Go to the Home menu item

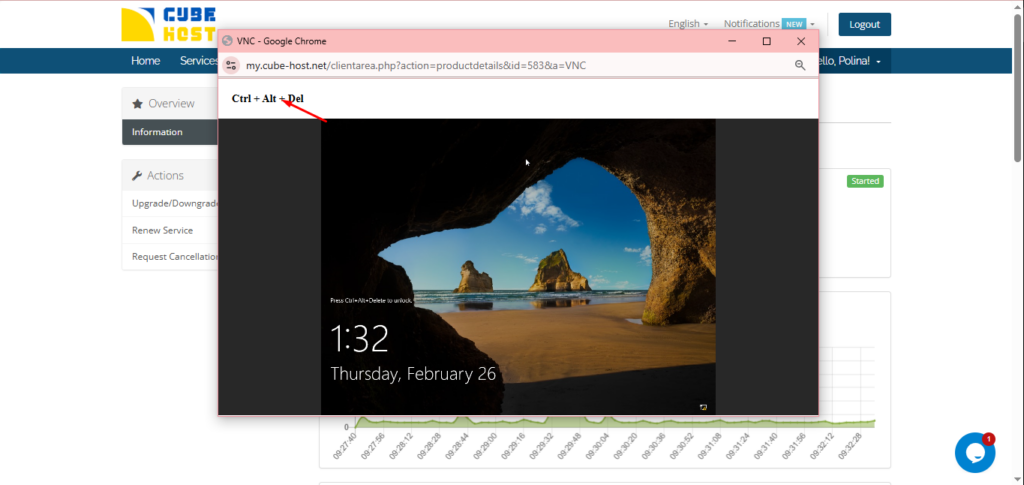click(145, 61)
